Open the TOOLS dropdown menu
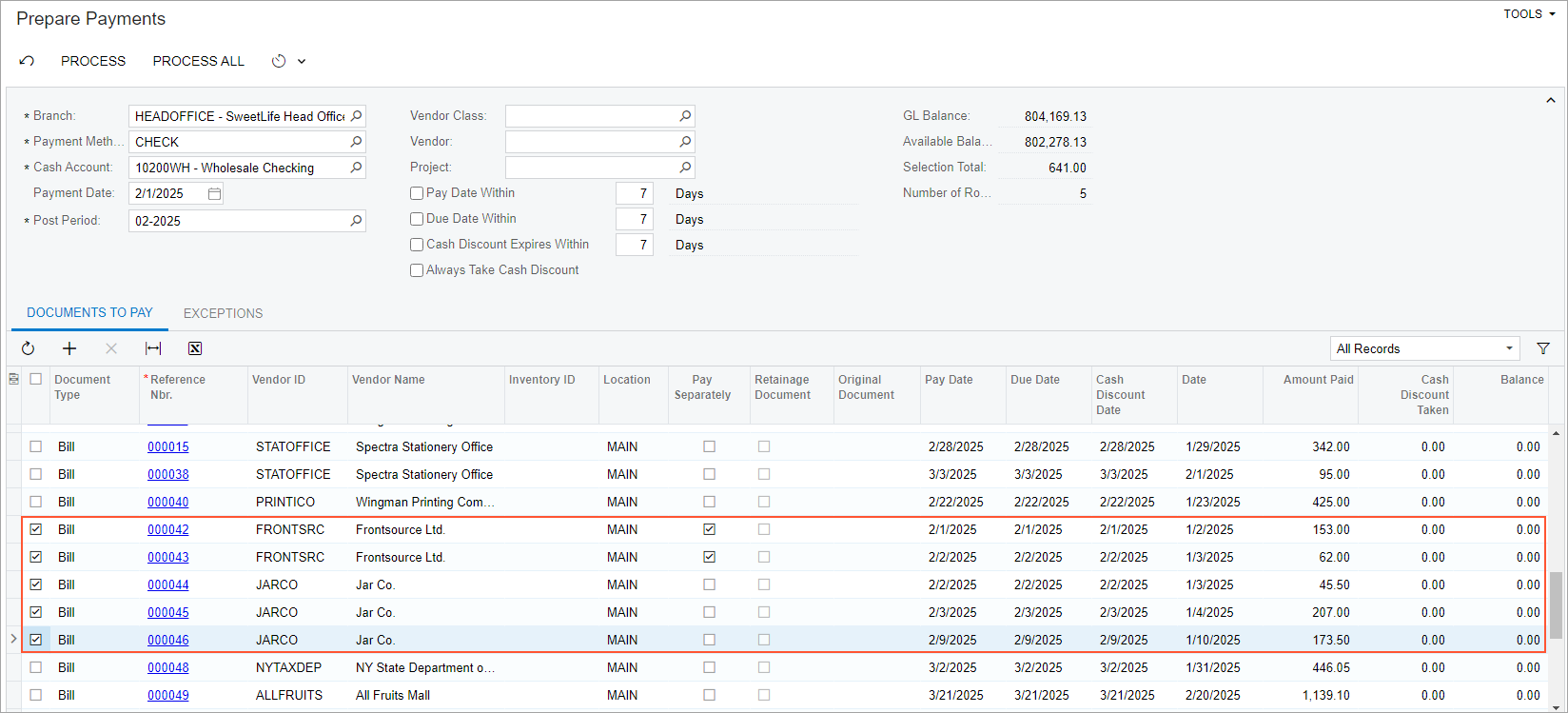 pyautogui.click(x=1529, y=14)
